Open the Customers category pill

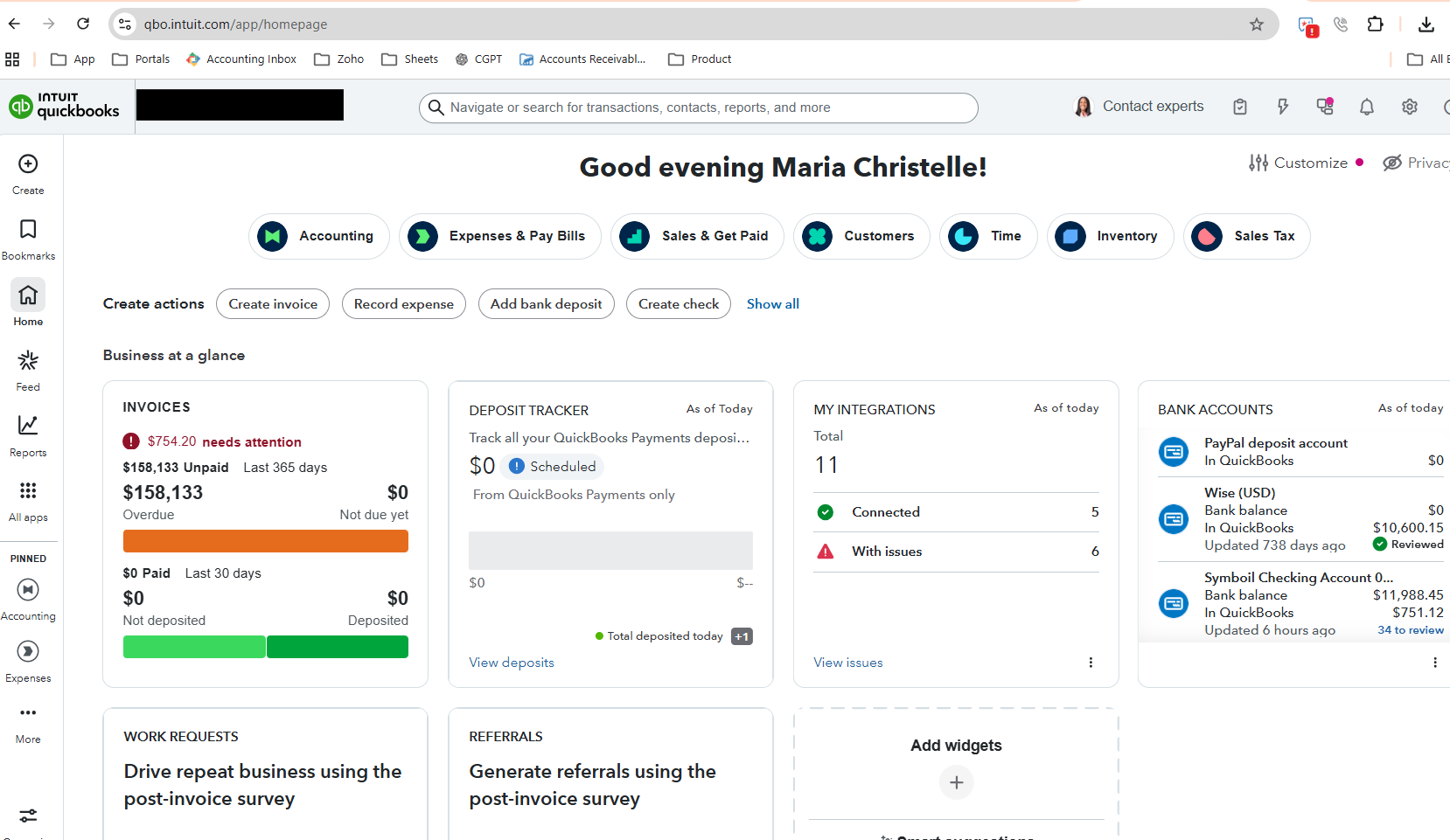coord(861,236)
